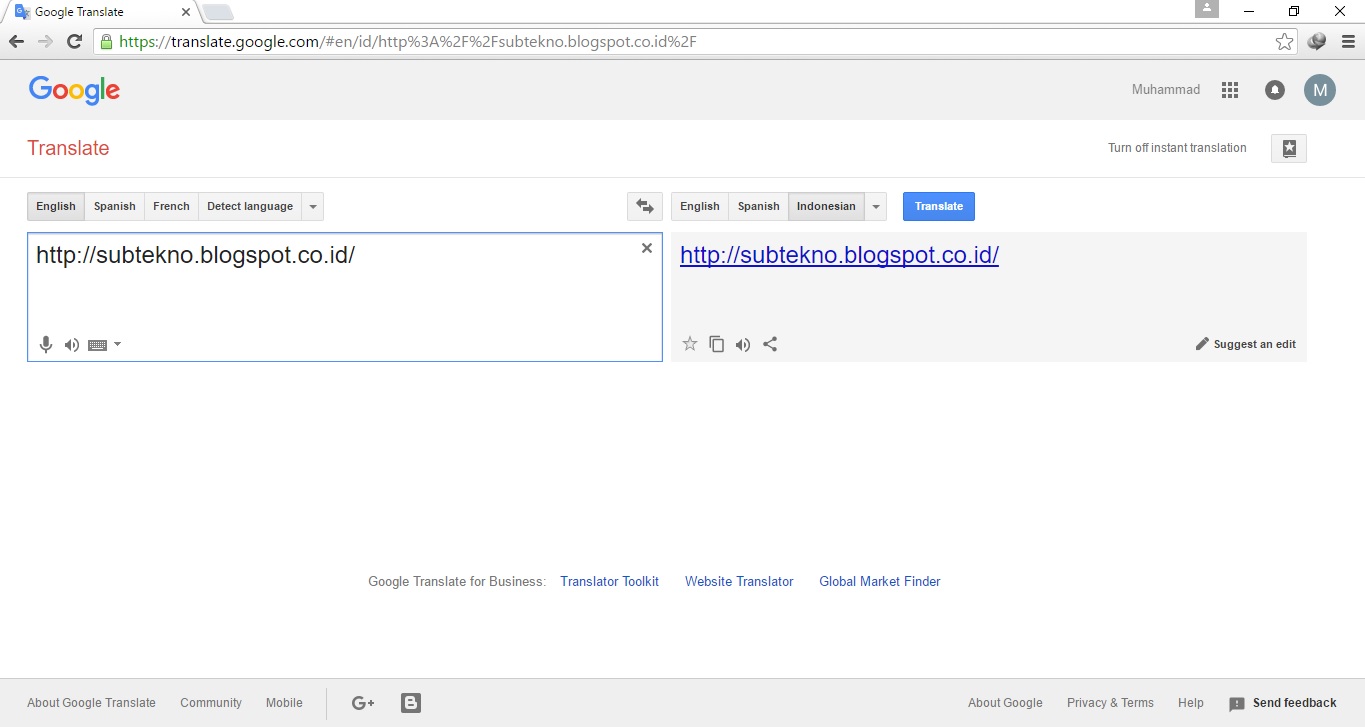This screenshot has width=1365, height=727.
Task: Select Indonesian as target language
Action: pos(826,206)
